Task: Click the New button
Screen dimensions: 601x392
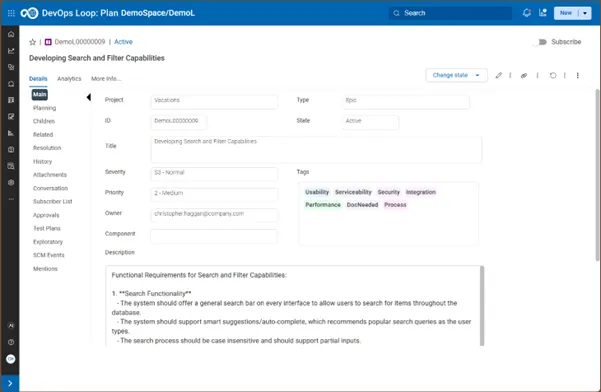Action: (566, 13)
